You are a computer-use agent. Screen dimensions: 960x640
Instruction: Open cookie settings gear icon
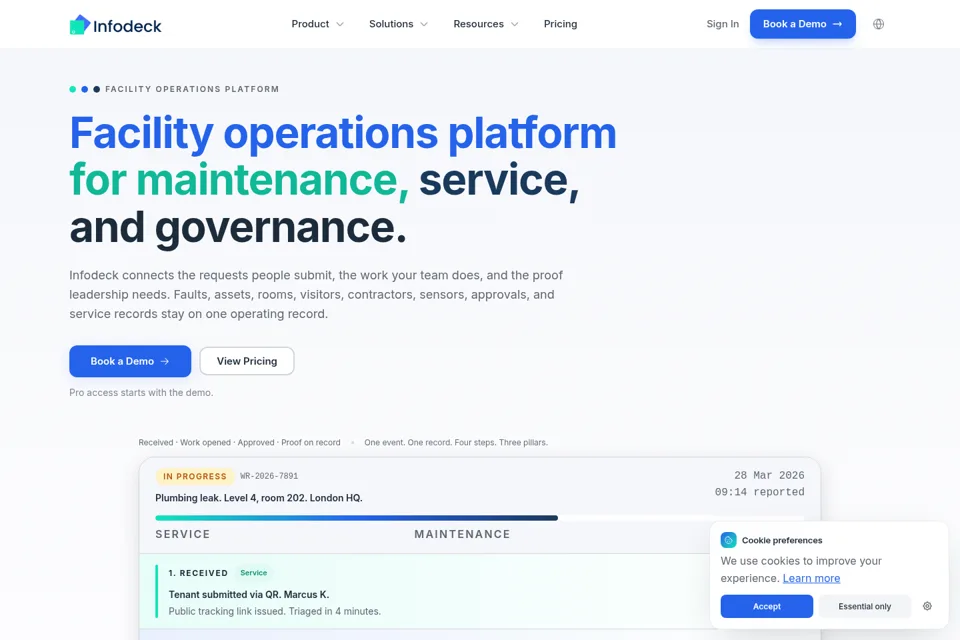click(x=927, y=606)
